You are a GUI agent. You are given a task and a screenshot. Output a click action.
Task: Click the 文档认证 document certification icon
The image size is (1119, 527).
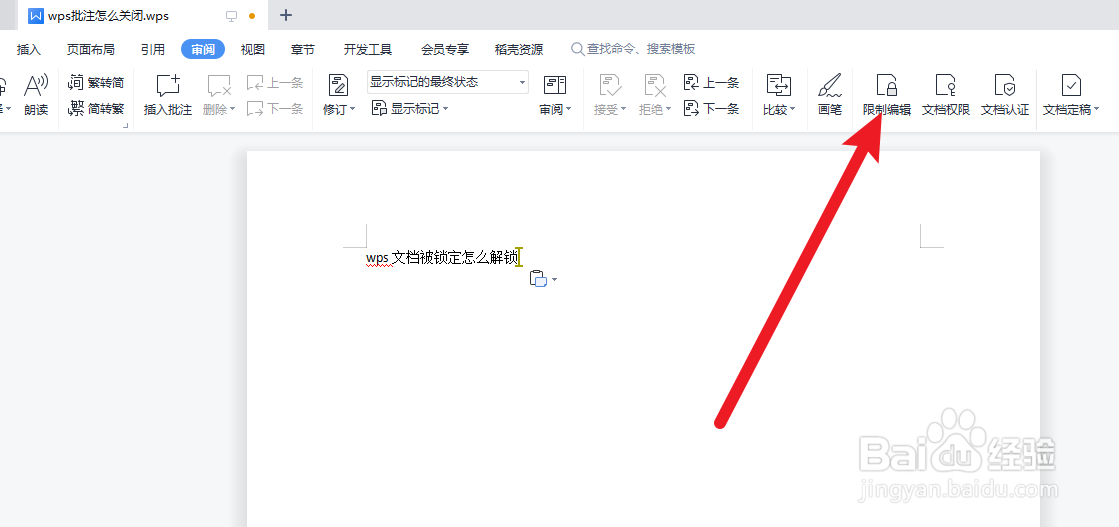click(1005, 86)
